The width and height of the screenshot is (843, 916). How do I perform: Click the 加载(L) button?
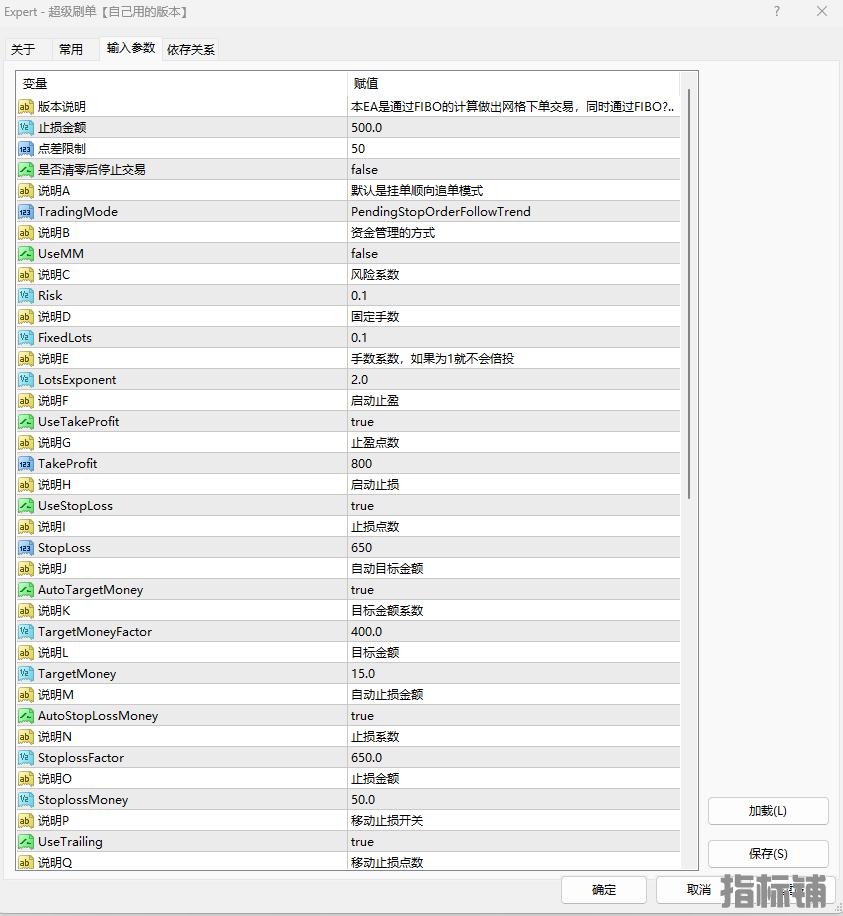point(767,811)
